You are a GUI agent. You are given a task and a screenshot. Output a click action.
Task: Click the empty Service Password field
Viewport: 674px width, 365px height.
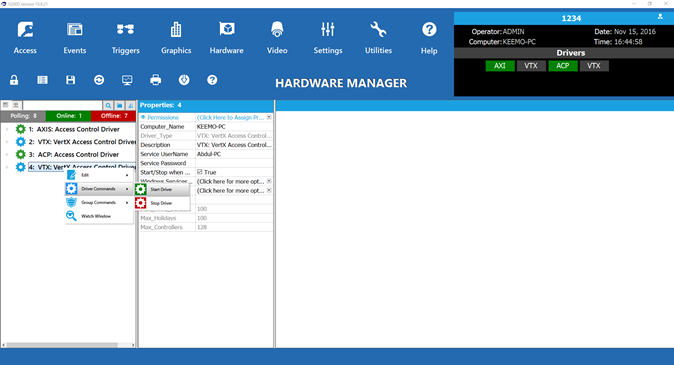(x=234, y=163)
